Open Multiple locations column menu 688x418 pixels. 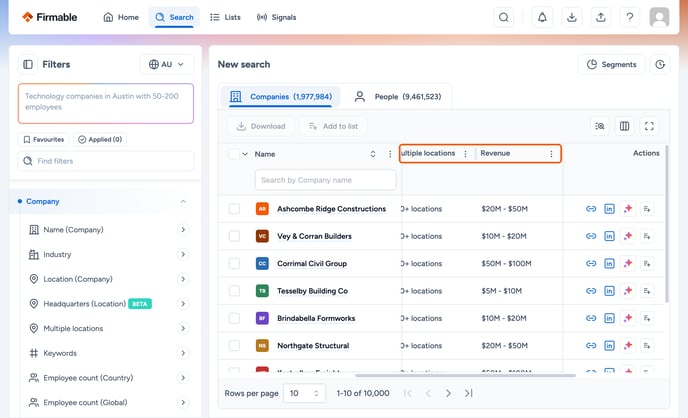tap(466, 154)
